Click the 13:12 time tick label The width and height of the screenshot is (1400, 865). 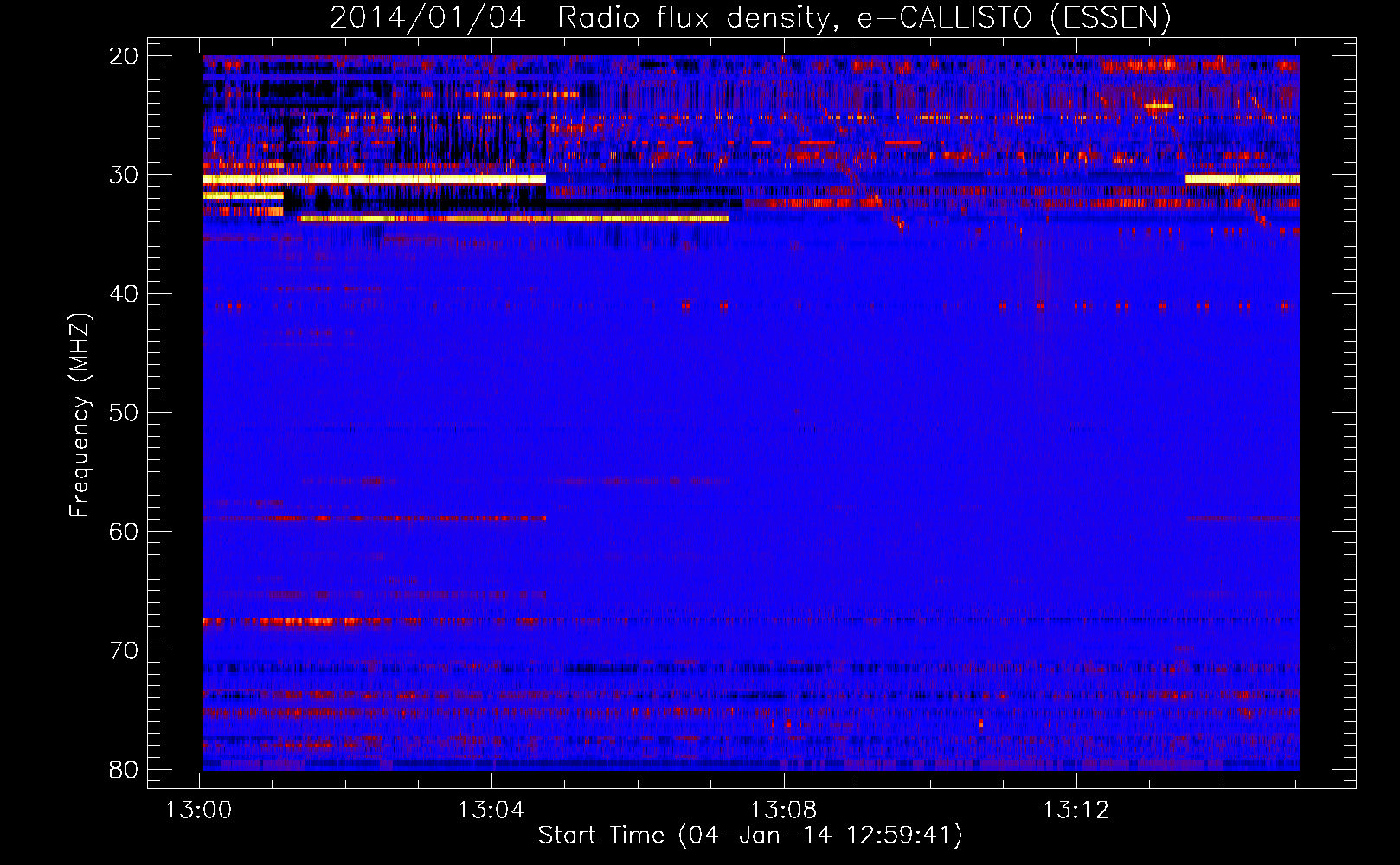(x=1076, y=811)
